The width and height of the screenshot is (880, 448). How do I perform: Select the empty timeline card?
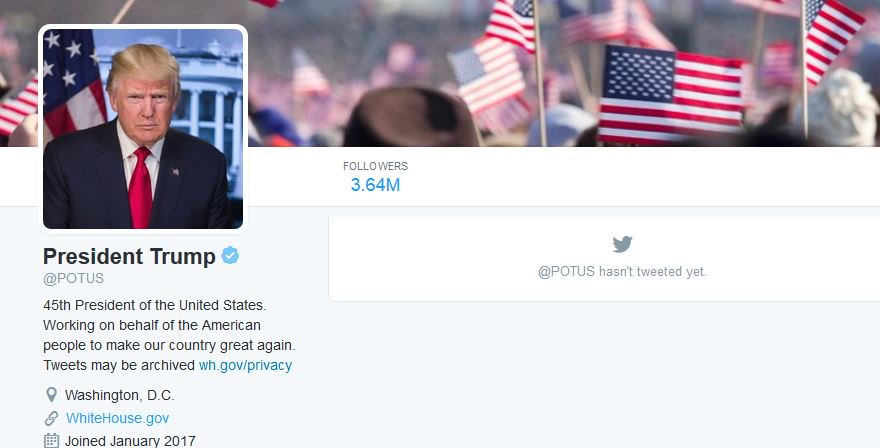pyautogui.click(x=604, y=259)
